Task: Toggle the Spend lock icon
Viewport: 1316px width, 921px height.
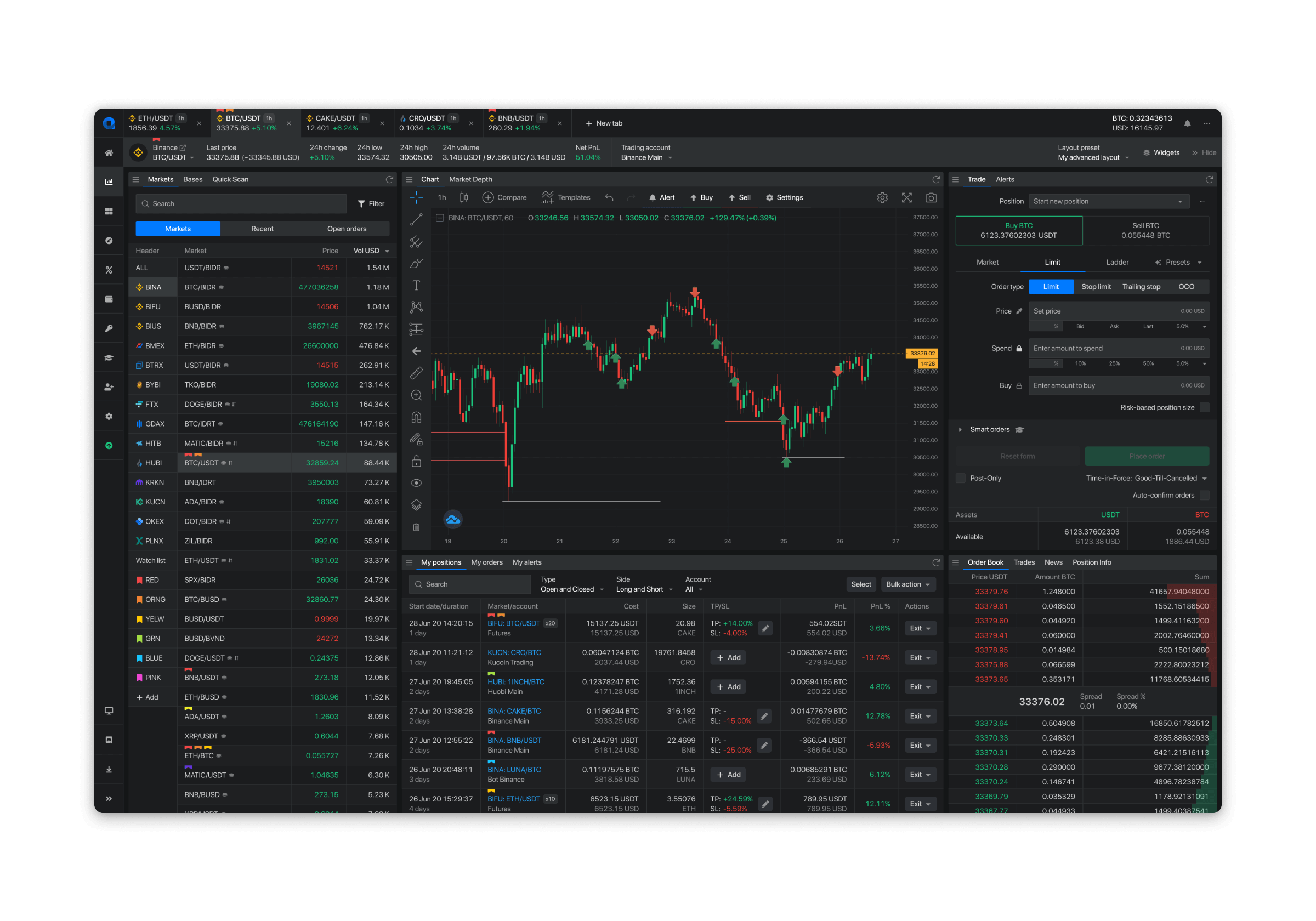Action: coord(1019,349)
